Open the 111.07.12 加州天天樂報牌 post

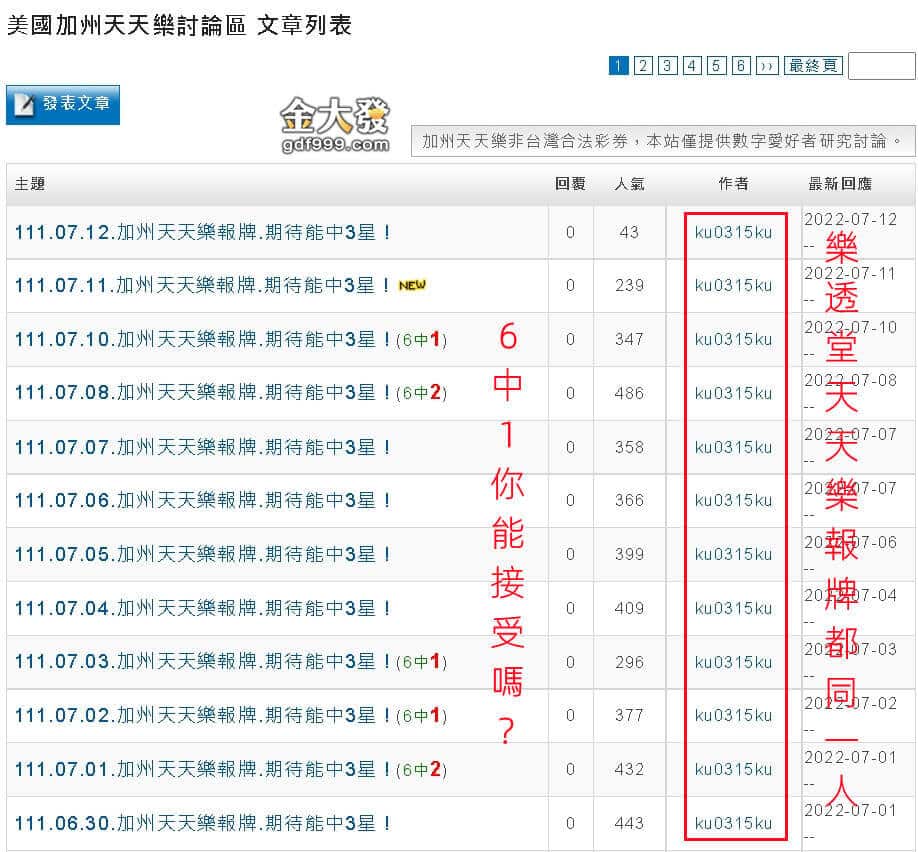[x=202, y=232]
